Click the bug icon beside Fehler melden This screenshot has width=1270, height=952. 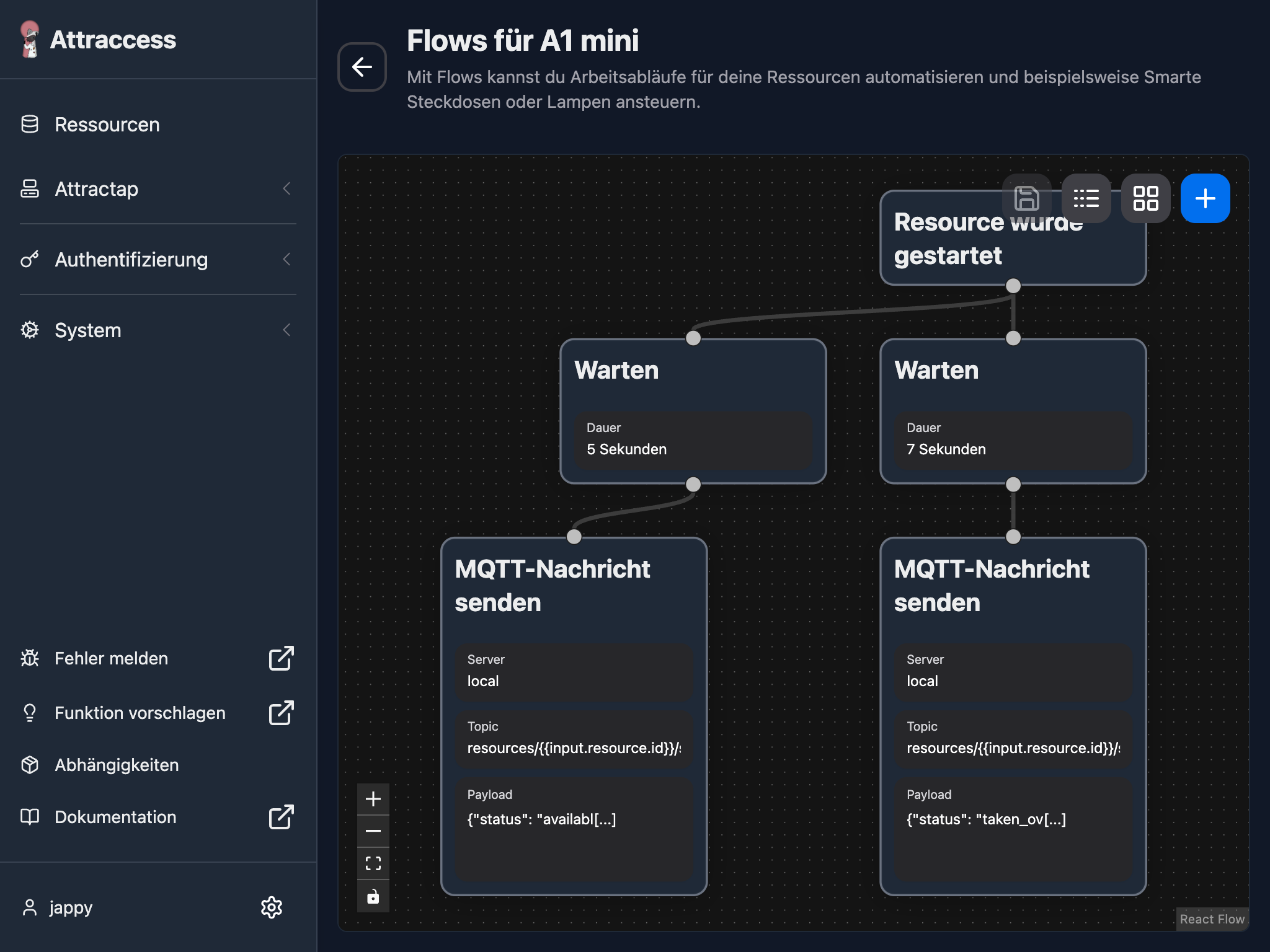tap(30, 658)
